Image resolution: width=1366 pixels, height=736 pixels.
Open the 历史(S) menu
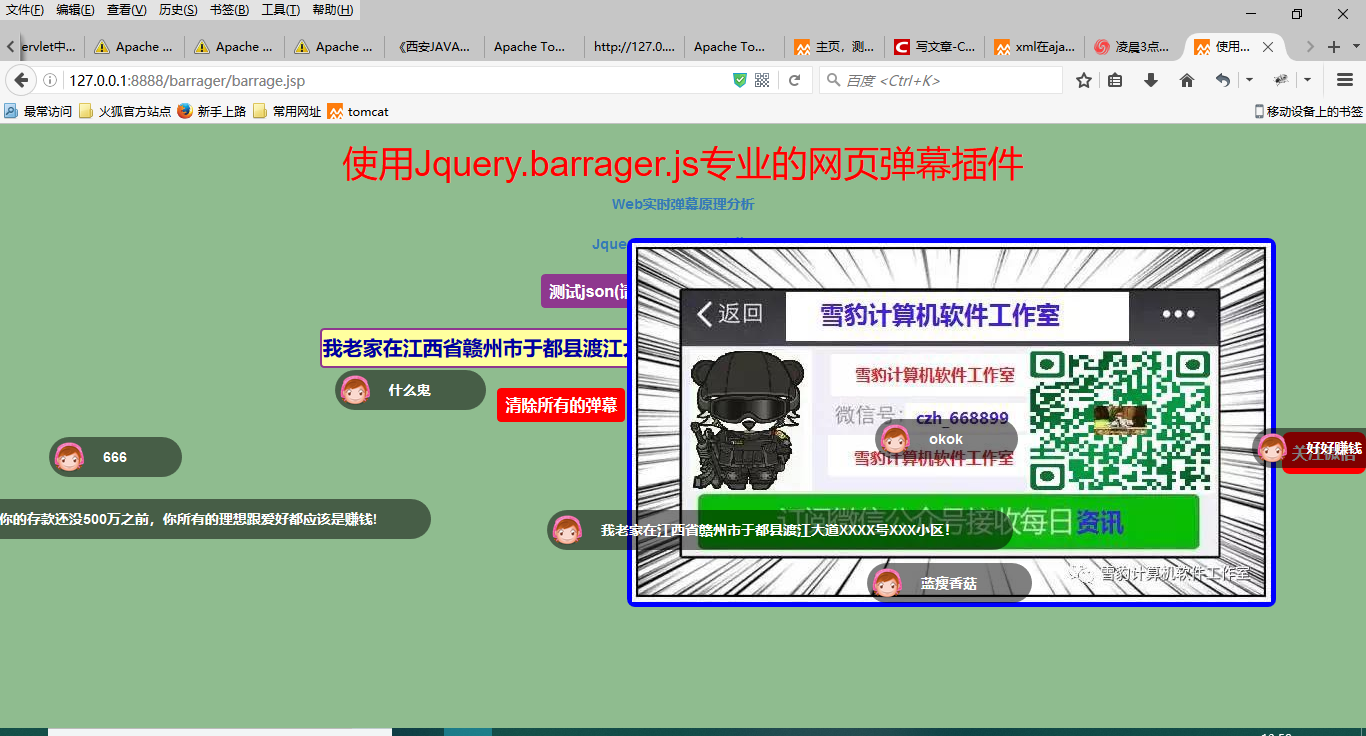coord(178,10)
